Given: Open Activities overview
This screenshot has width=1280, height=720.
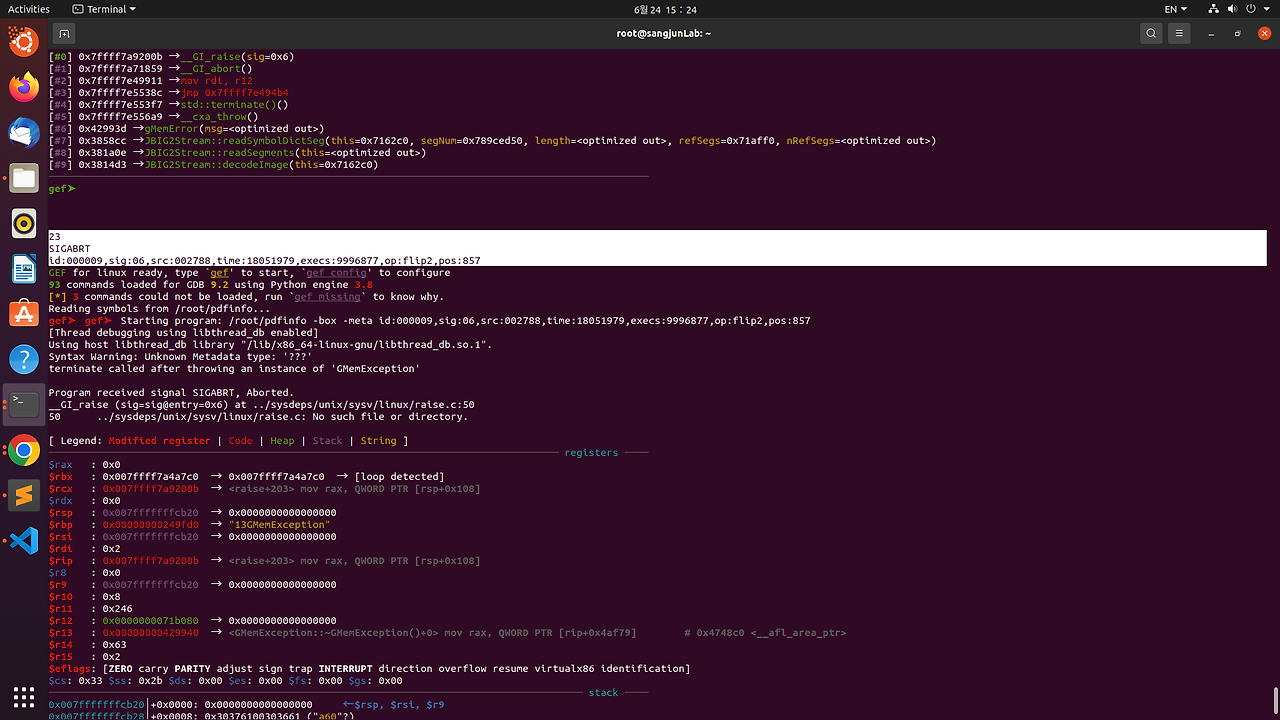Looking at the screenshot, I should click(x=28, y=9).
